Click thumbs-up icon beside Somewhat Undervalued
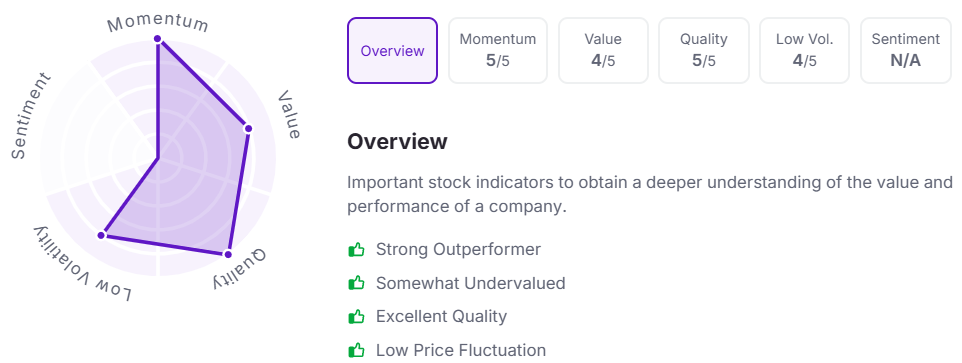 [356, 283]
